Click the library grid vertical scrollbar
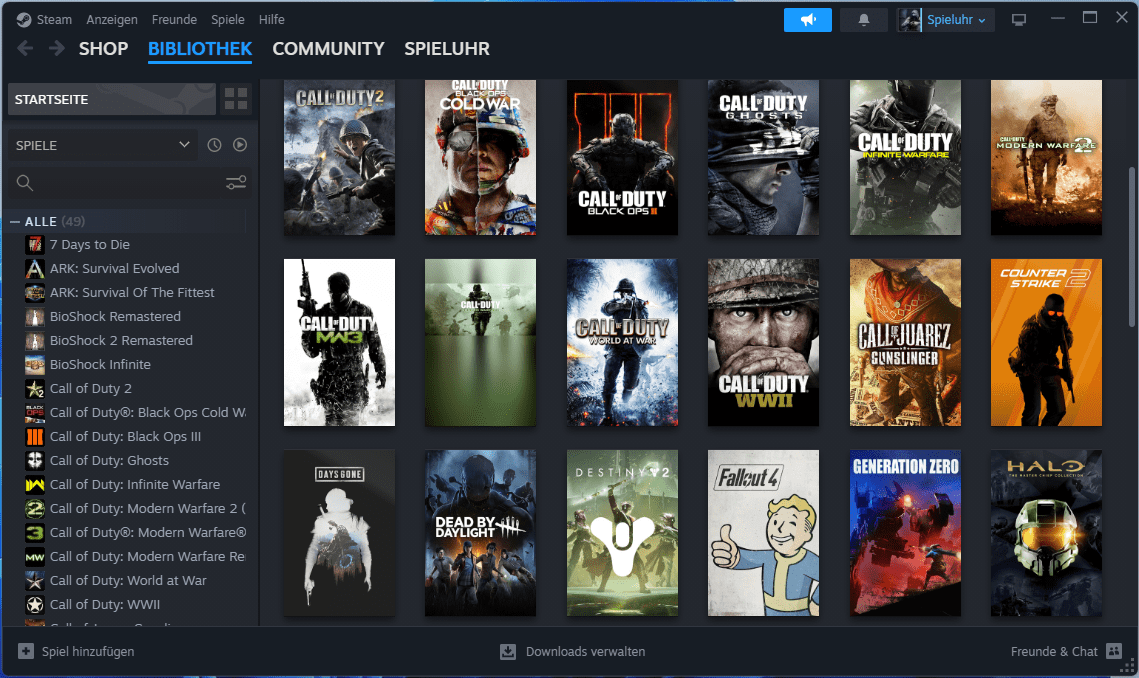 point(1132,247)
